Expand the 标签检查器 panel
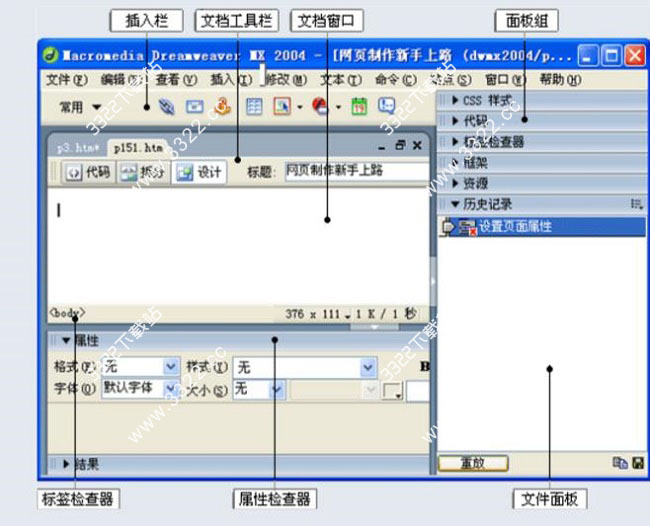 point(455,142)
